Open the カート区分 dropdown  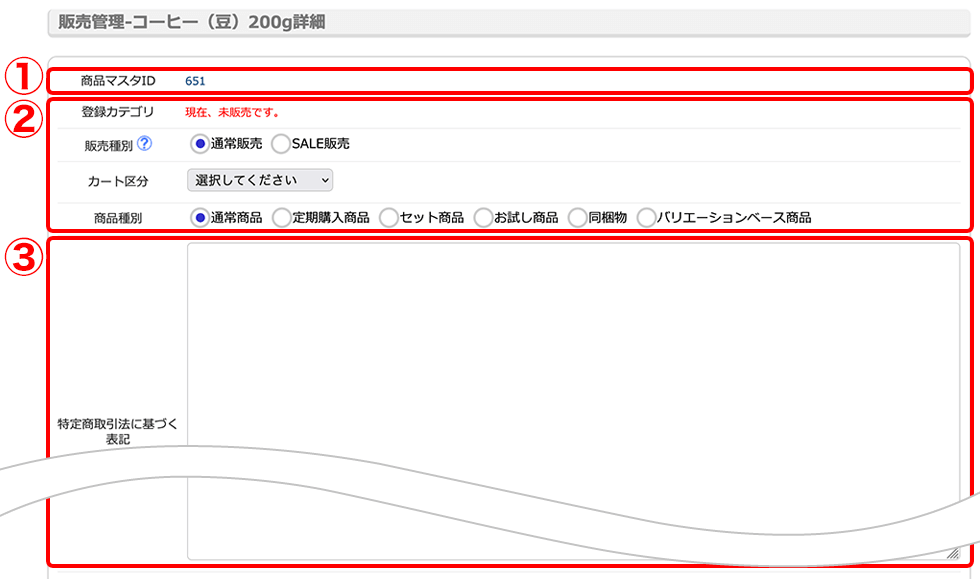[x=260, y=180]
